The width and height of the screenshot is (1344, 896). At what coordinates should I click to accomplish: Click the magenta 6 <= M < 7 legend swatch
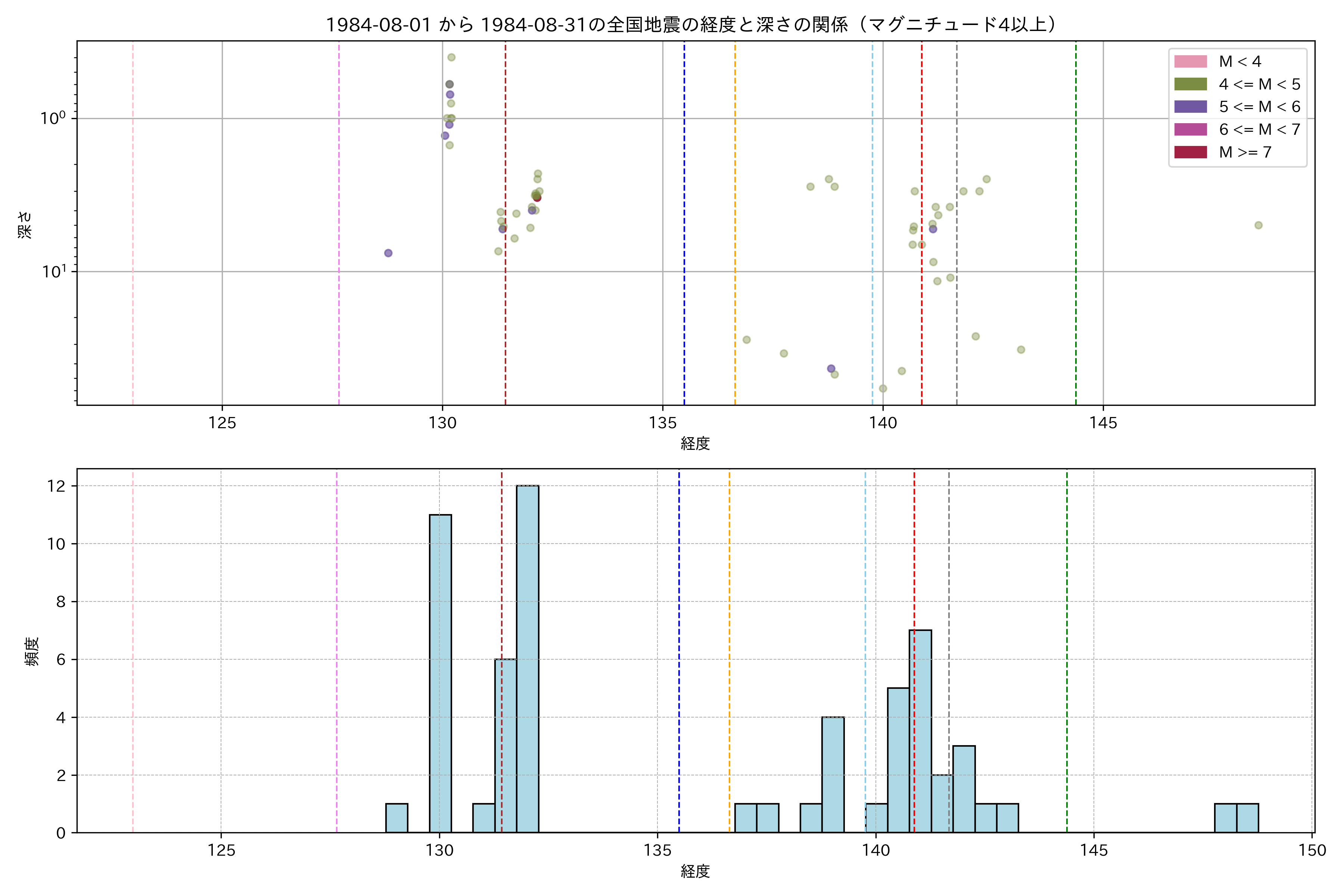(x=1190, y=129)
